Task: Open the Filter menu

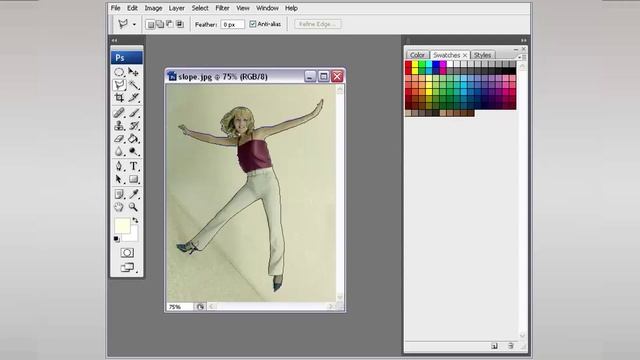Action: pos(222,8)
